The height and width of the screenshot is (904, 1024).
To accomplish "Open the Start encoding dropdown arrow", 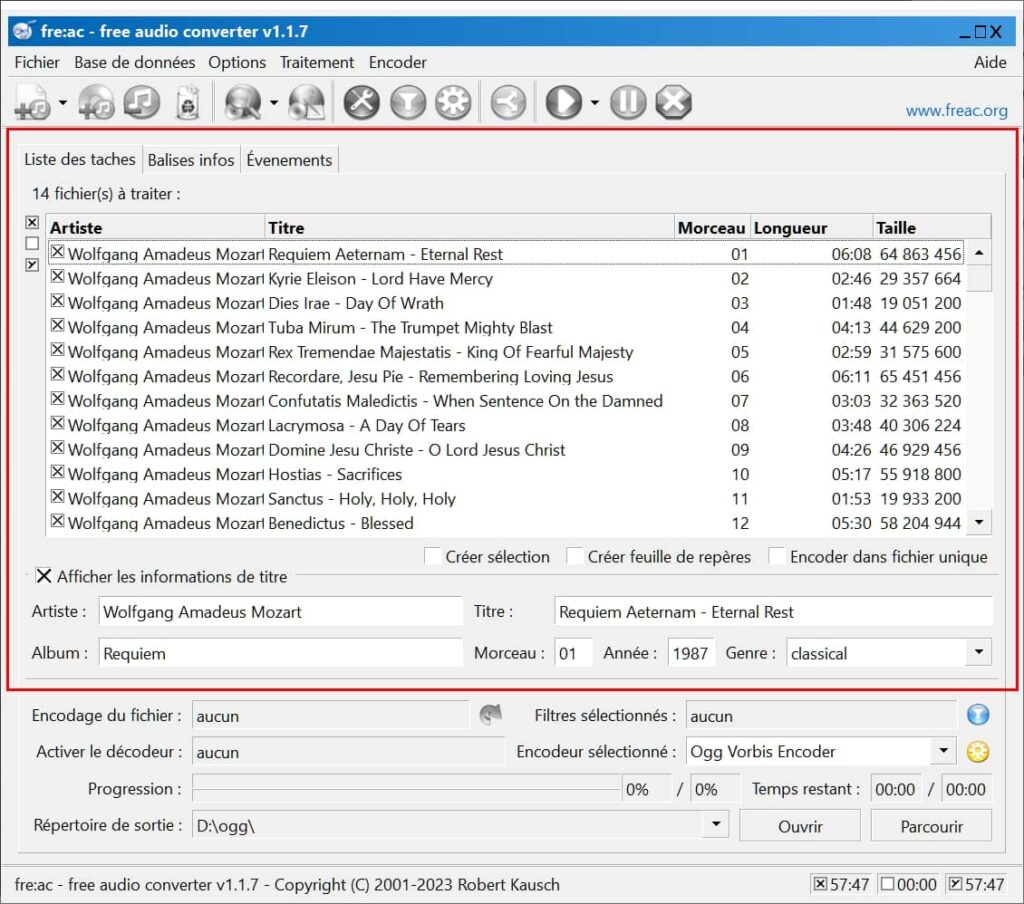I will (x=594, y=103).
